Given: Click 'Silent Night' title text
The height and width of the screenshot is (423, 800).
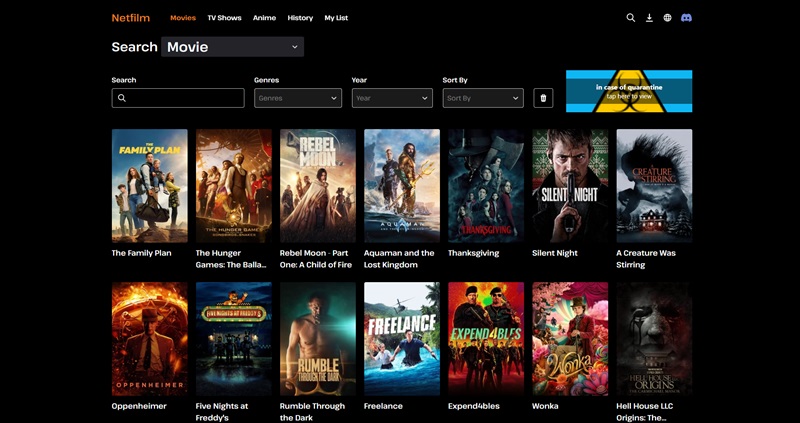Looking at the screenshot, I should 555,253.
